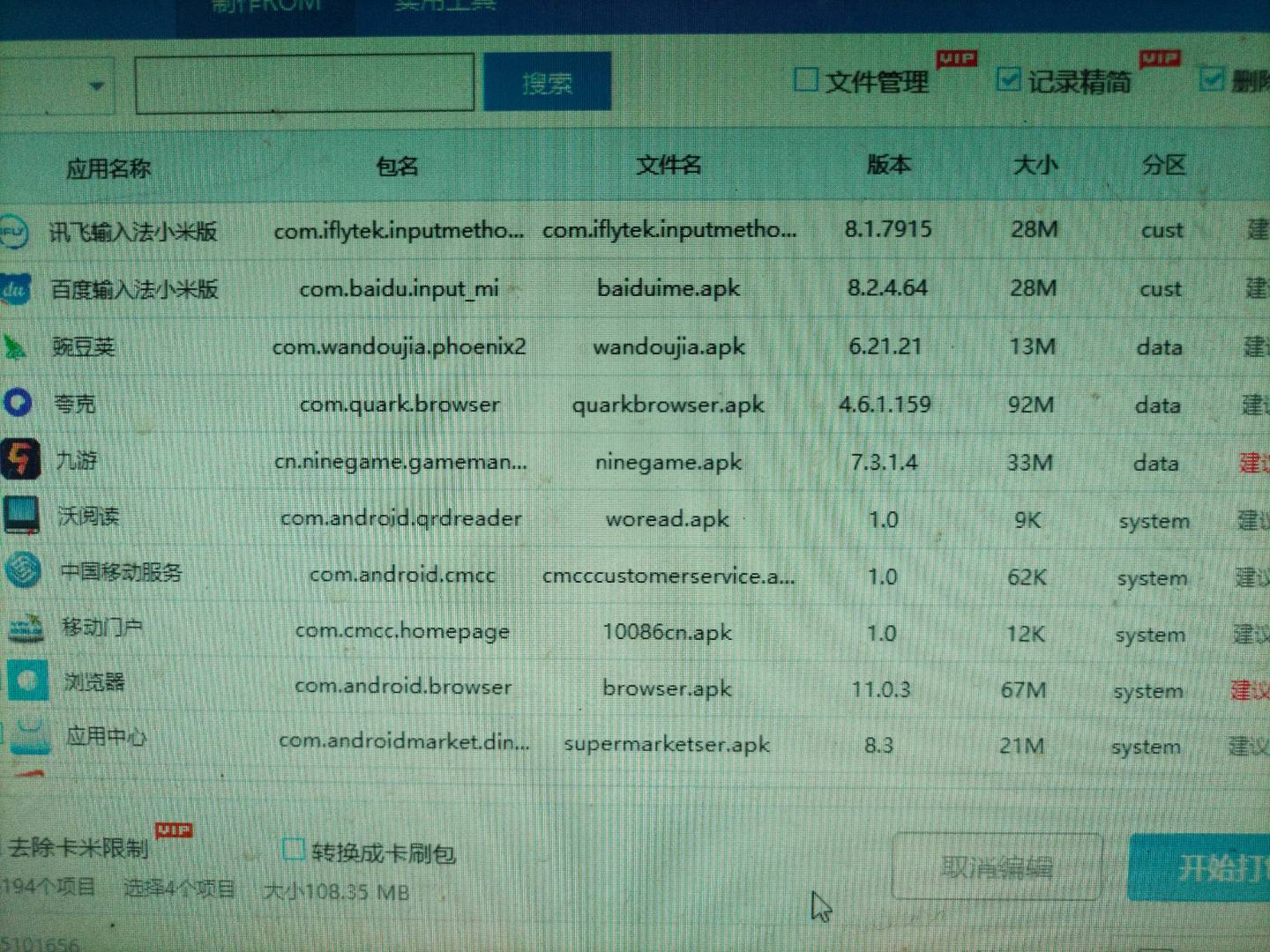Image resolution: width=1270 pixels, height=952 pixels.
Task: Click version value 6.21.21
Action: (x=885, y=346)
